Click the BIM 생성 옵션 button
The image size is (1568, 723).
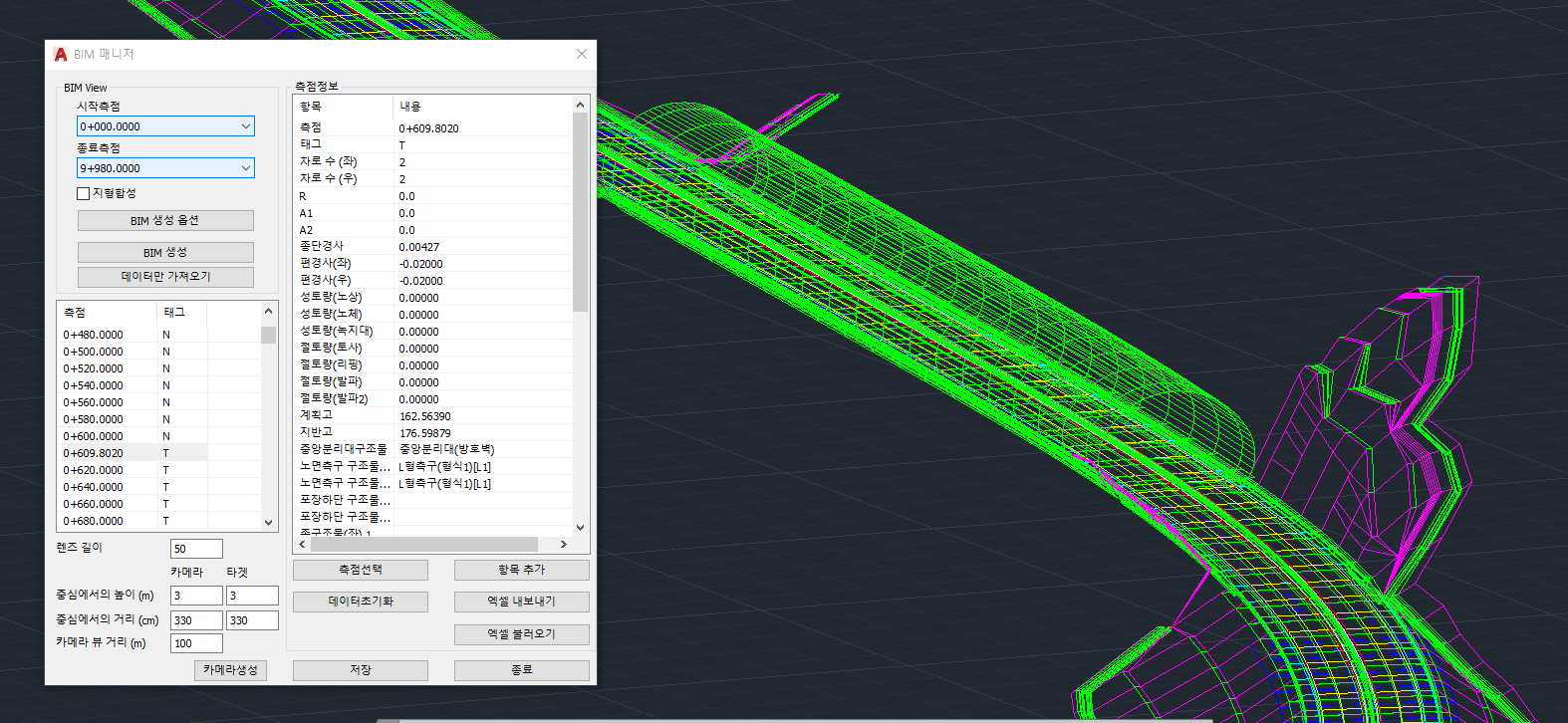click(x=165, y=220)
